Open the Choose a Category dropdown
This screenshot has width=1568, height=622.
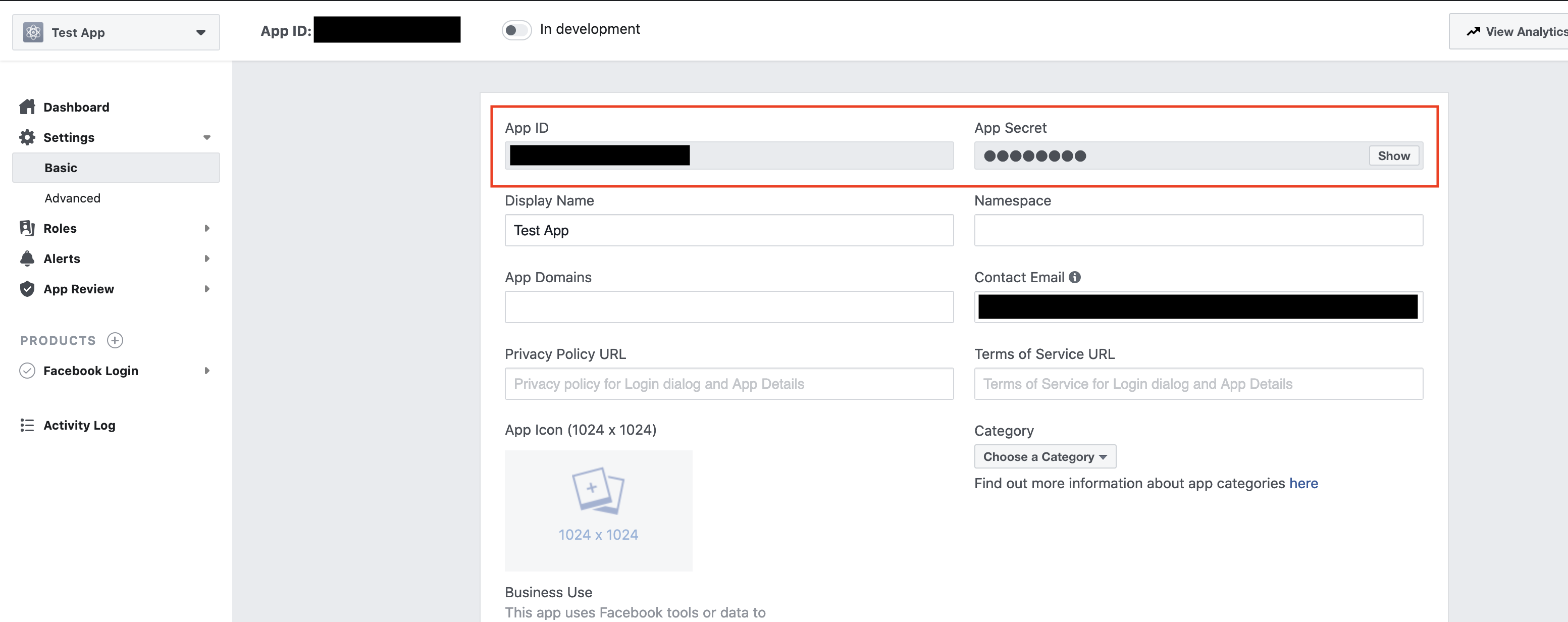(x=1044, y=456)
